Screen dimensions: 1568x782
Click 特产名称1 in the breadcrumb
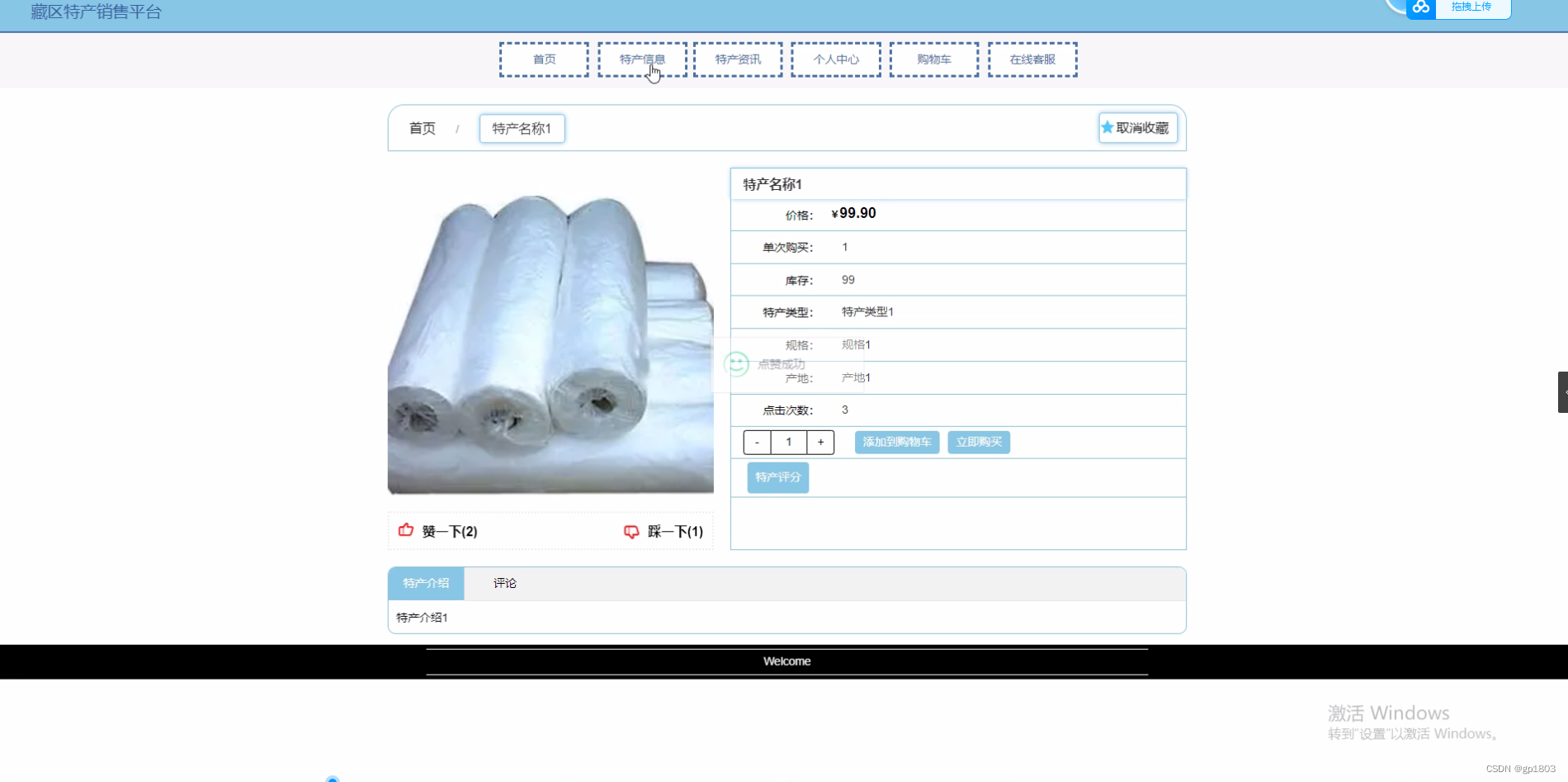pos(522,128)
